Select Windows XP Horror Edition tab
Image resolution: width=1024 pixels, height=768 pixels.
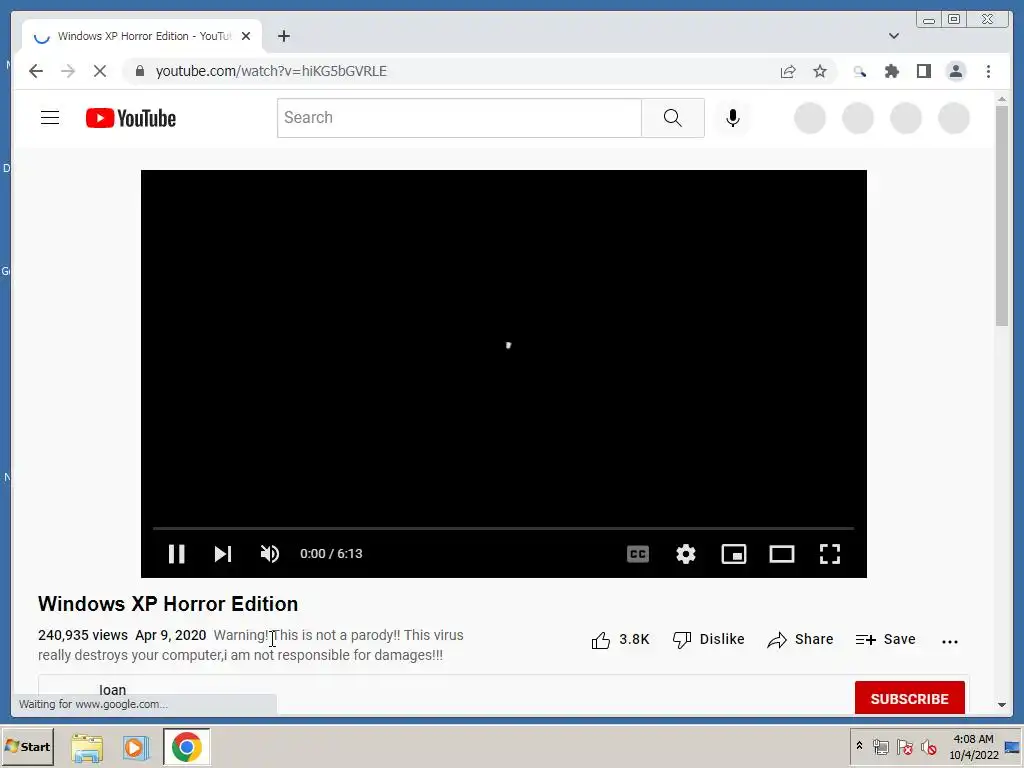[142, 37]
